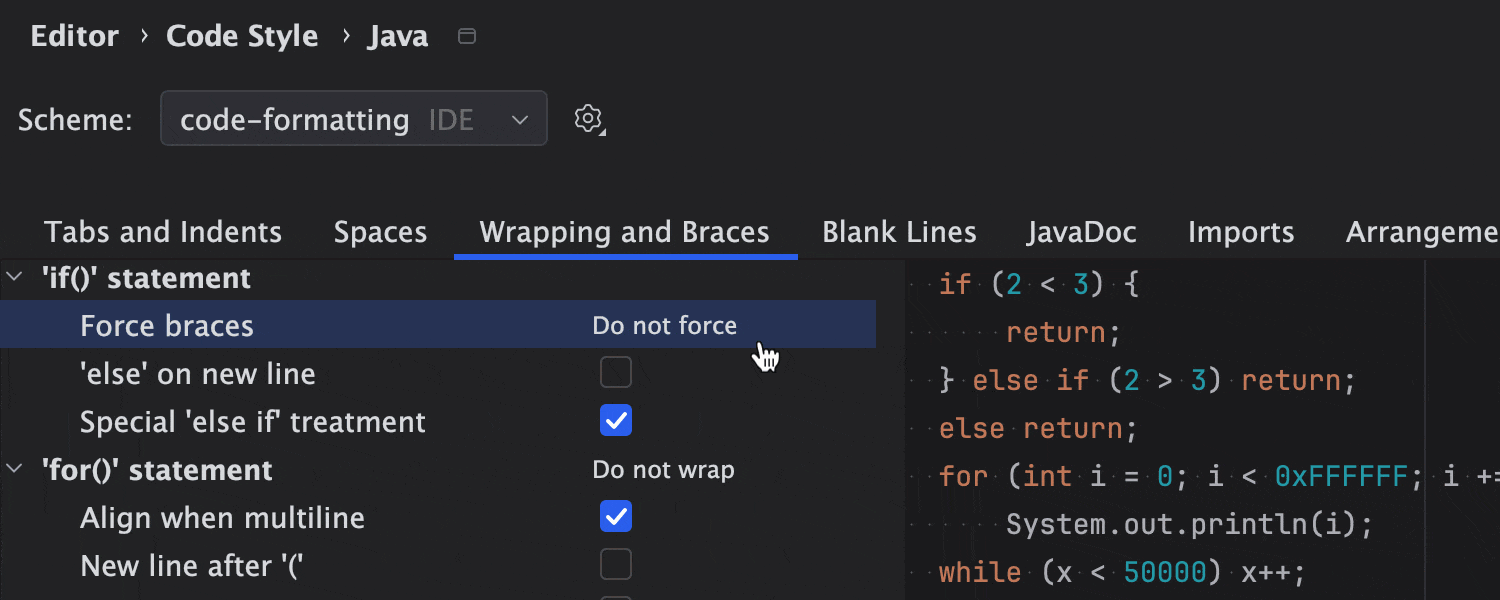
Task: Enable New line after '(' option
Action: point(616,564)
